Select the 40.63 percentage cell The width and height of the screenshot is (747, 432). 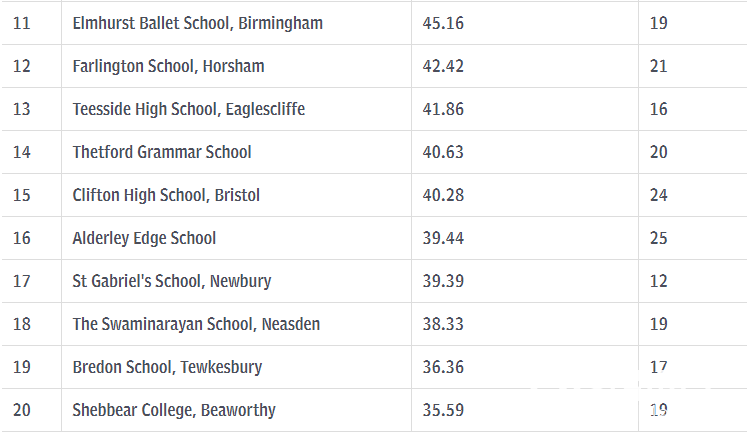443,152
